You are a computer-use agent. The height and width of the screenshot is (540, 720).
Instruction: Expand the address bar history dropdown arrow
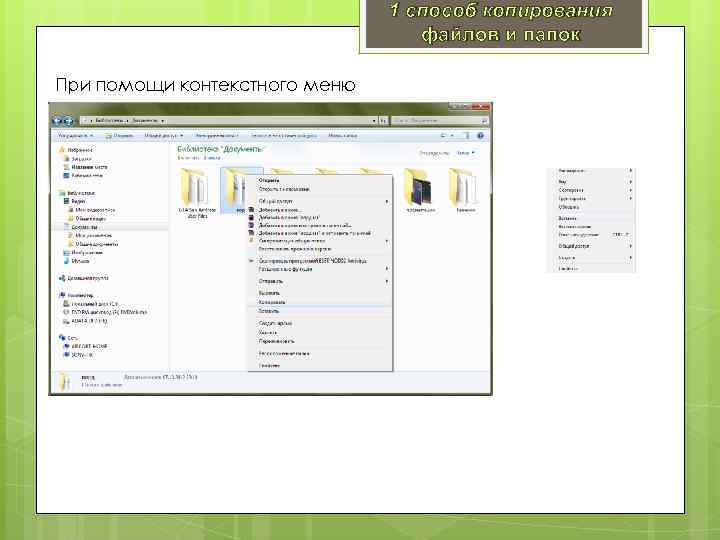tap(374, 121)
